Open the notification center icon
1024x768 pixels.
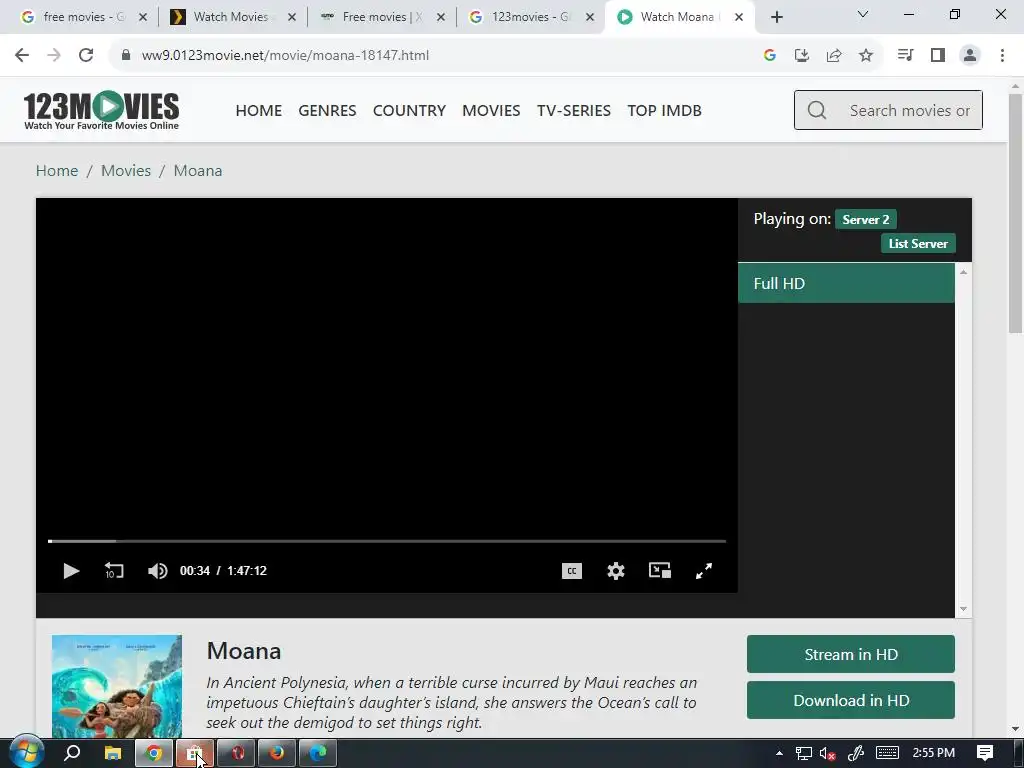pos(985,753)
